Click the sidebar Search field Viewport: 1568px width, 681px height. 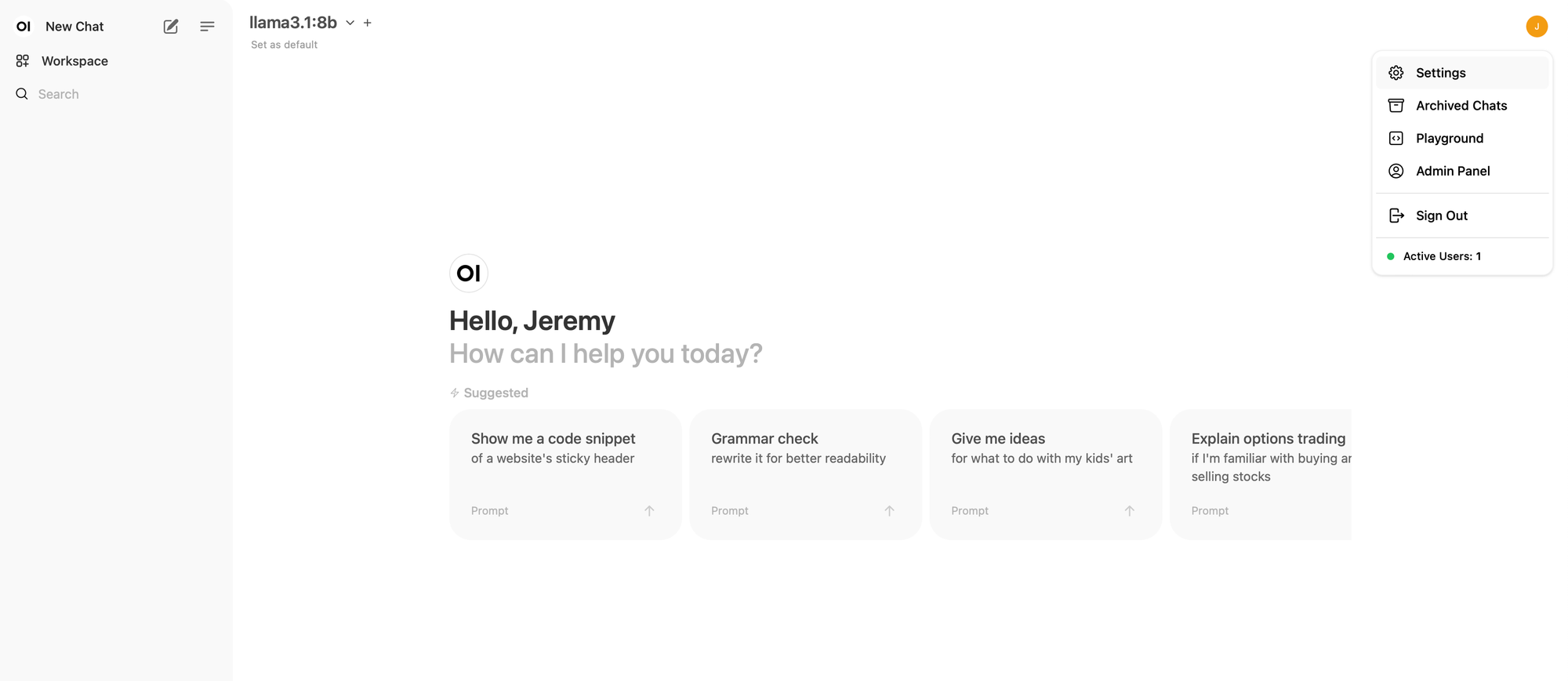pos(59,94)
